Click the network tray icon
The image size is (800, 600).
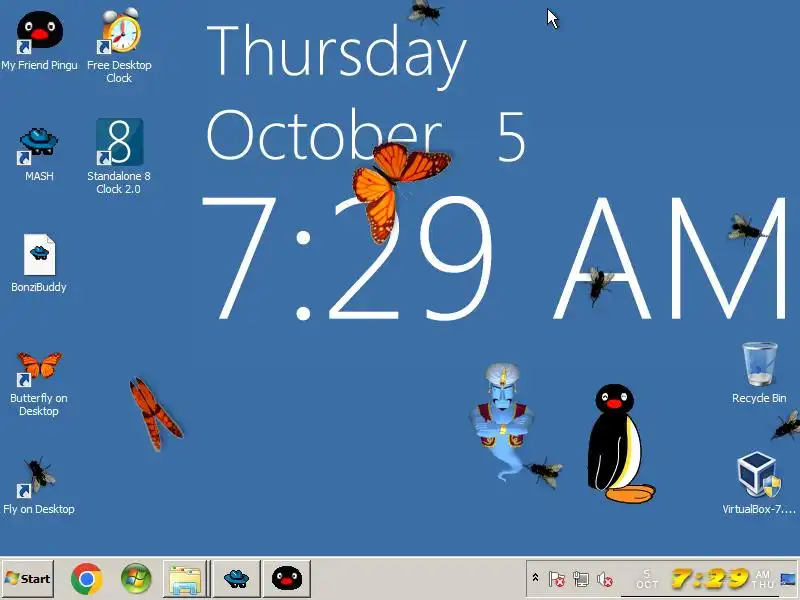[581, 579]
